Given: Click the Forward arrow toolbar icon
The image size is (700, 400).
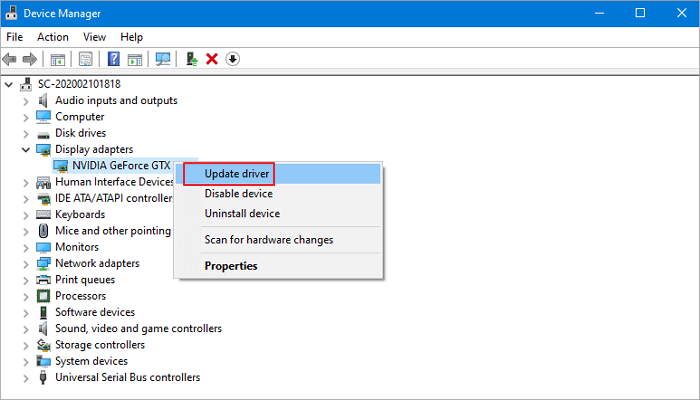Looking at the screenshot, I should pos(29,59).
